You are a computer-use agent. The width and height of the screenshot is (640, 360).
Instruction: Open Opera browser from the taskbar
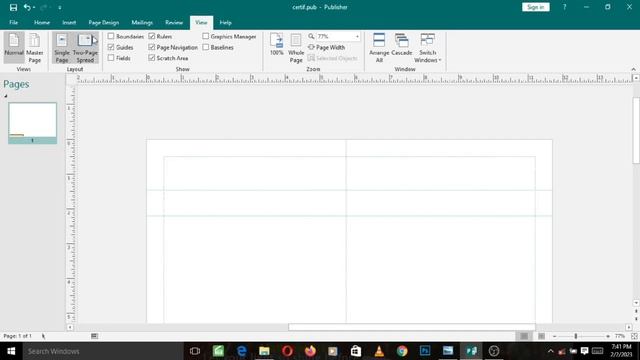tap(287, 351)
